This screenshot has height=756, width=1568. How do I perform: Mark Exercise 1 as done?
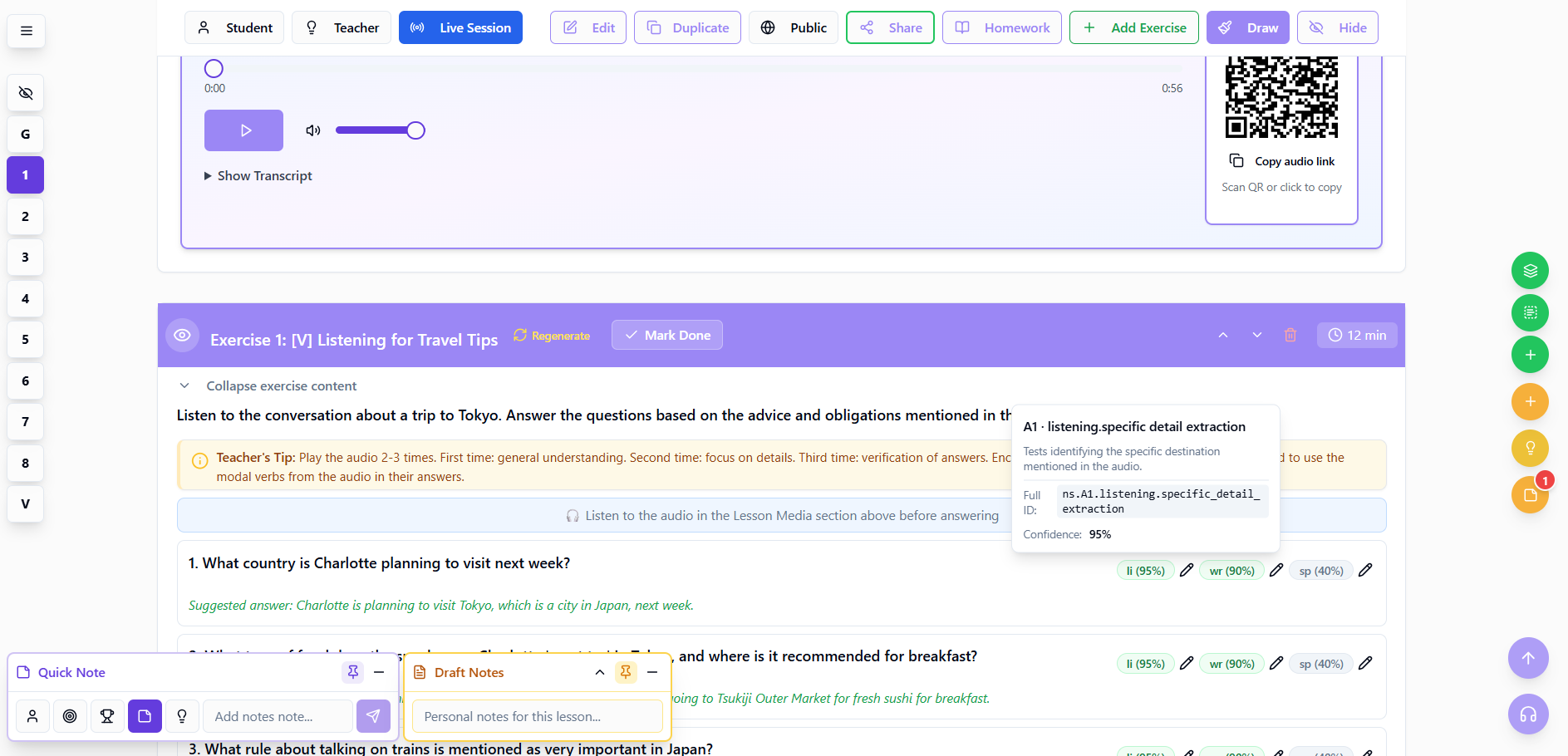(x=667, y=336)
